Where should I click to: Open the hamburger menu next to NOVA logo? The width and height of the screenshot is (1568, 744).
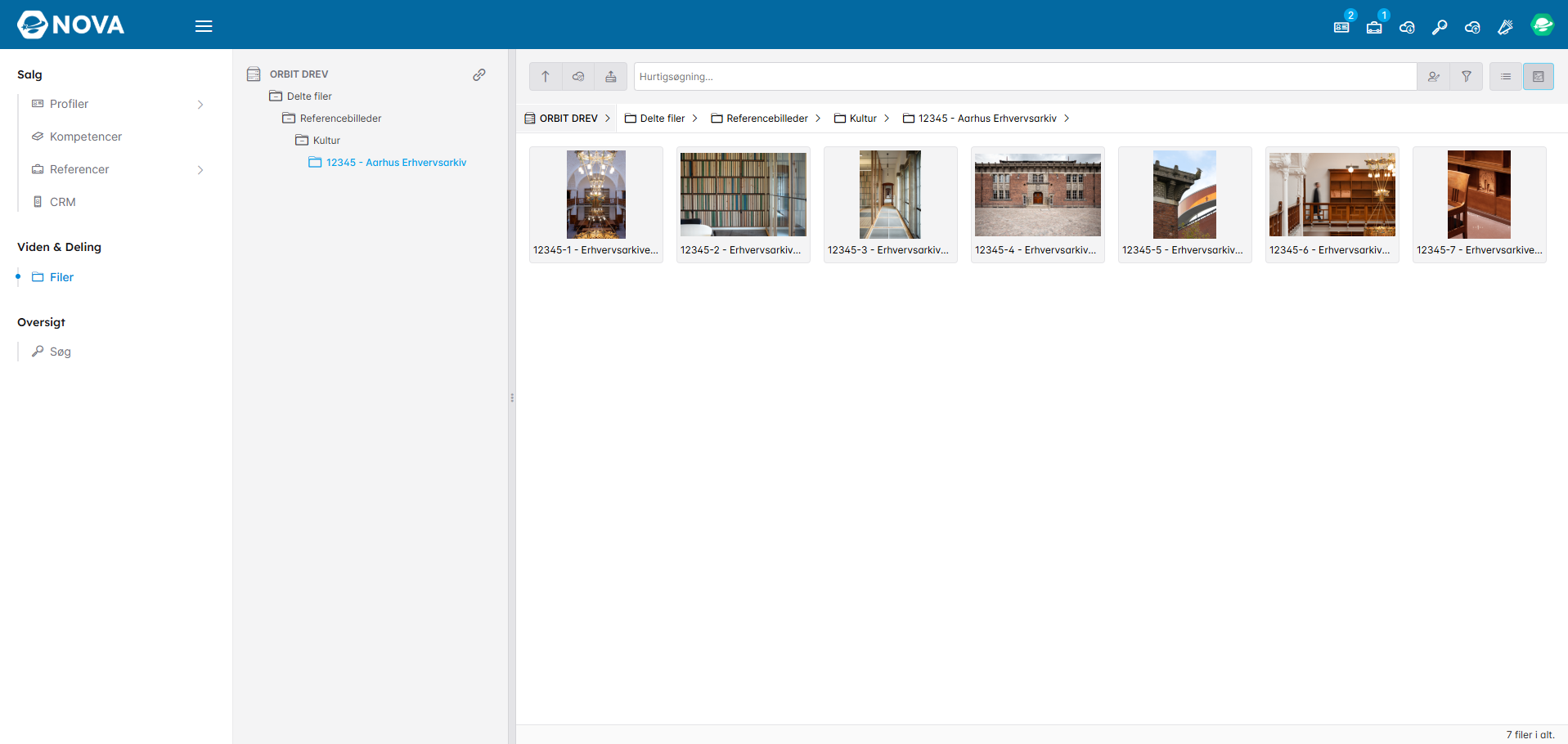point(204,26)
